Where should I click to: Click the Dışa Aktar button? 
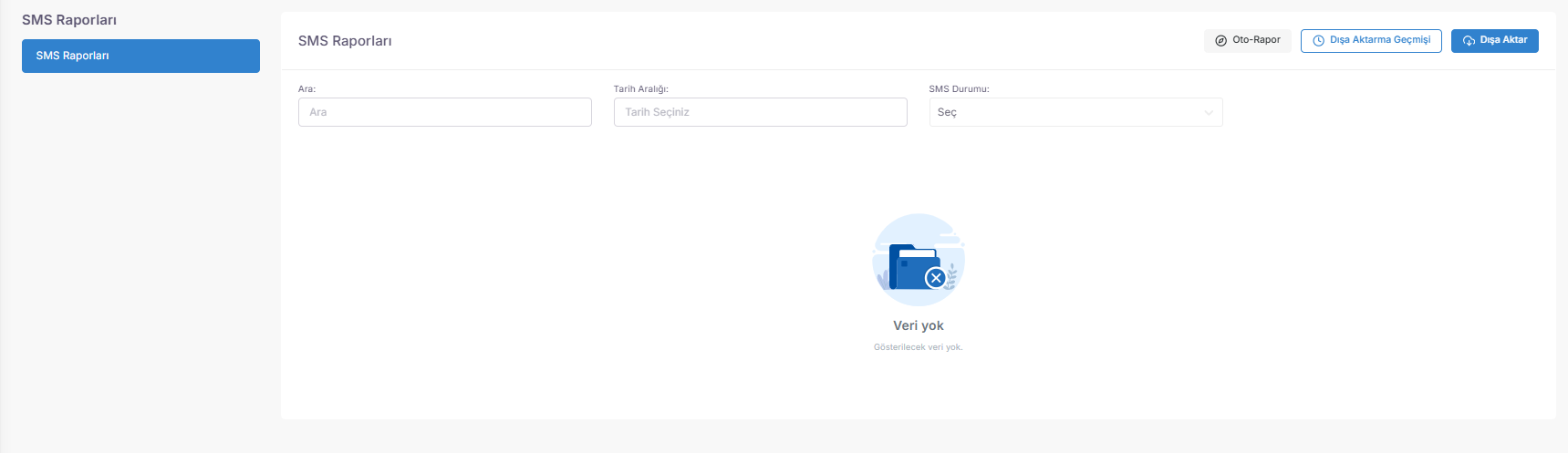click(1494, 41)
